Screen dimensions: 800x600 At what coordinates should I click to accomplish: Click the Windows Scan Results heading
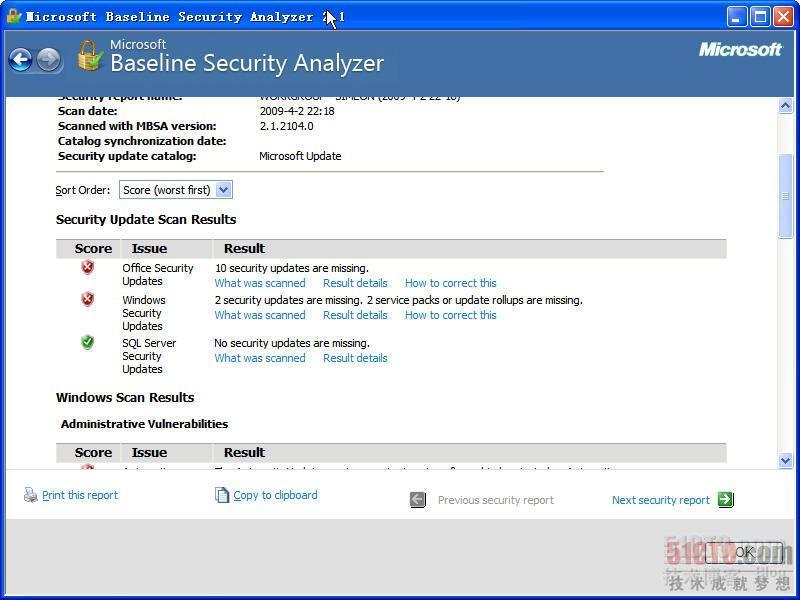pos(125,397)
